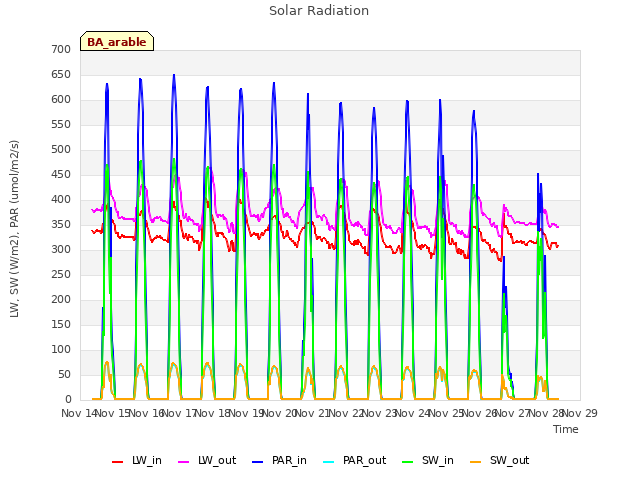The width and height of the screenshot is (640, 480).
Task: Click the 650 y-axis tick label
Action: coord(61,75)
